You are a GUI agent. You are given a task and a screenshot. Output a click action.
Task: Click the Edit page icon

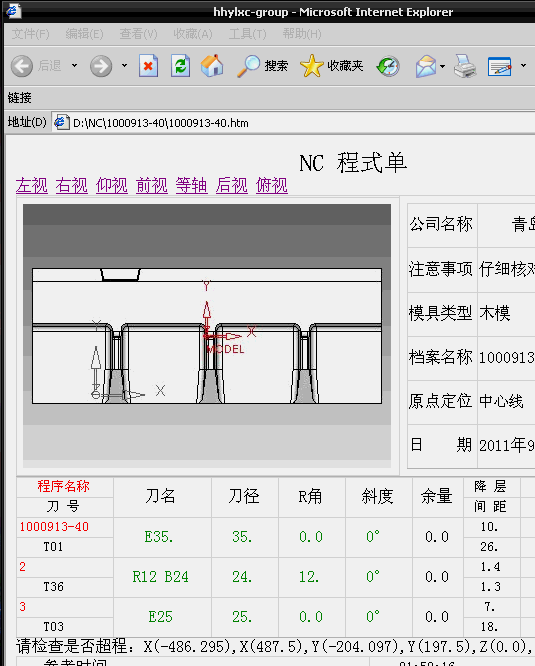(x=499, y=66)
